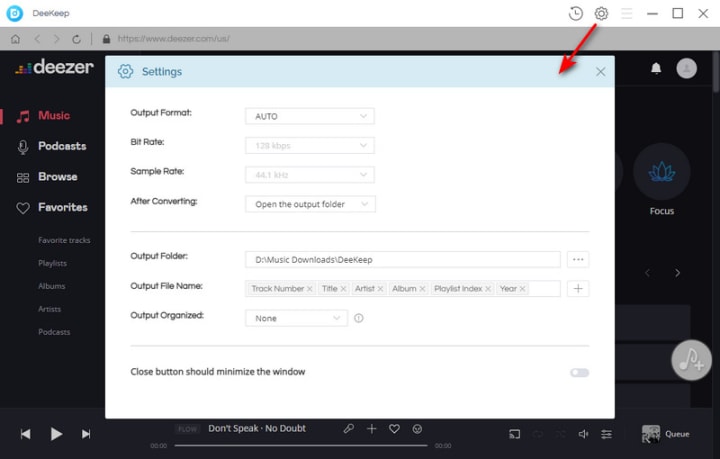This screenshot has width=720, height=459.
Task: Open the Output Organized dropdown
Action: click(x=296, y=318)
